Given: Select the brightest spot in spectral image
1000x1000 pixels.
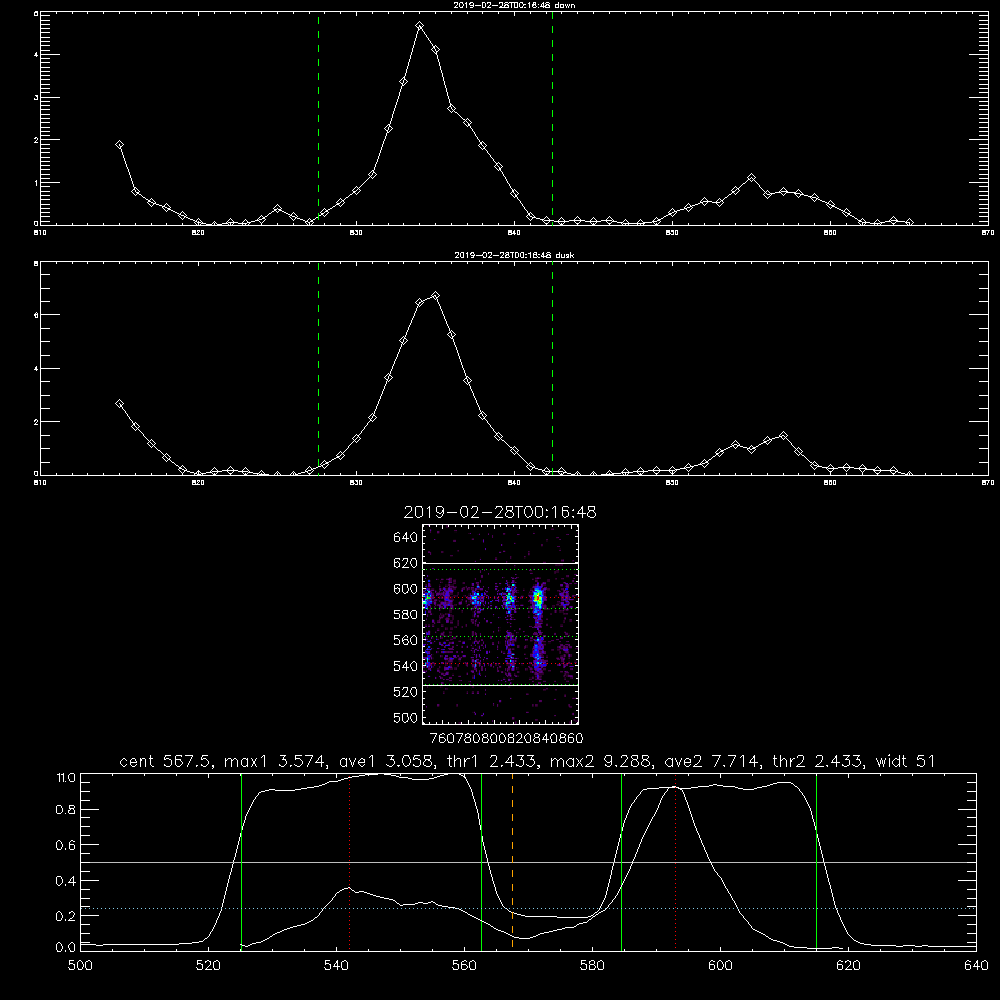Looking at the screenshot, I should pyautogui.click(x=538, y=599).
